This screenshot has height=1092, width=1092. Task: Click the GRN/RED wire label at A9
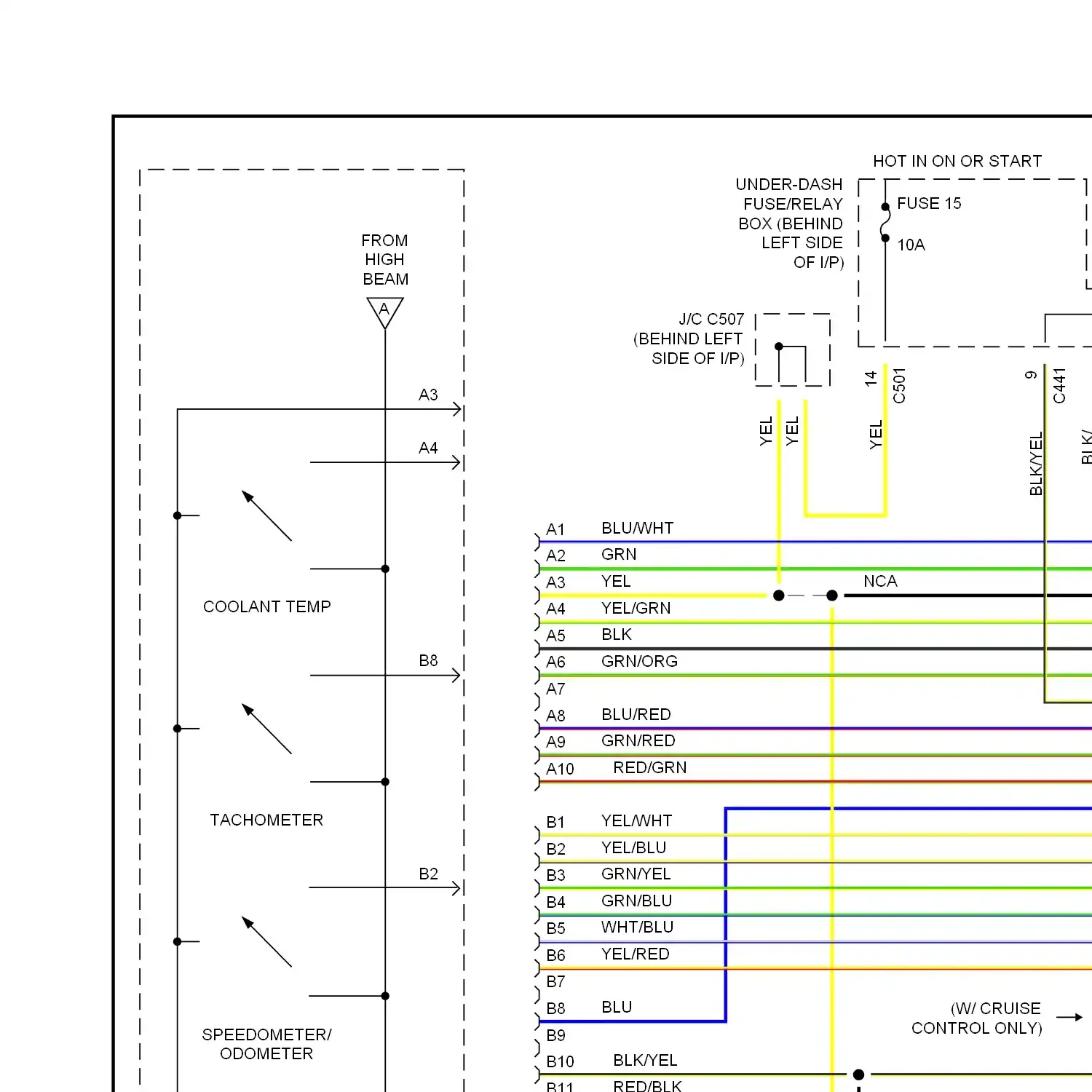coord(638,740)
